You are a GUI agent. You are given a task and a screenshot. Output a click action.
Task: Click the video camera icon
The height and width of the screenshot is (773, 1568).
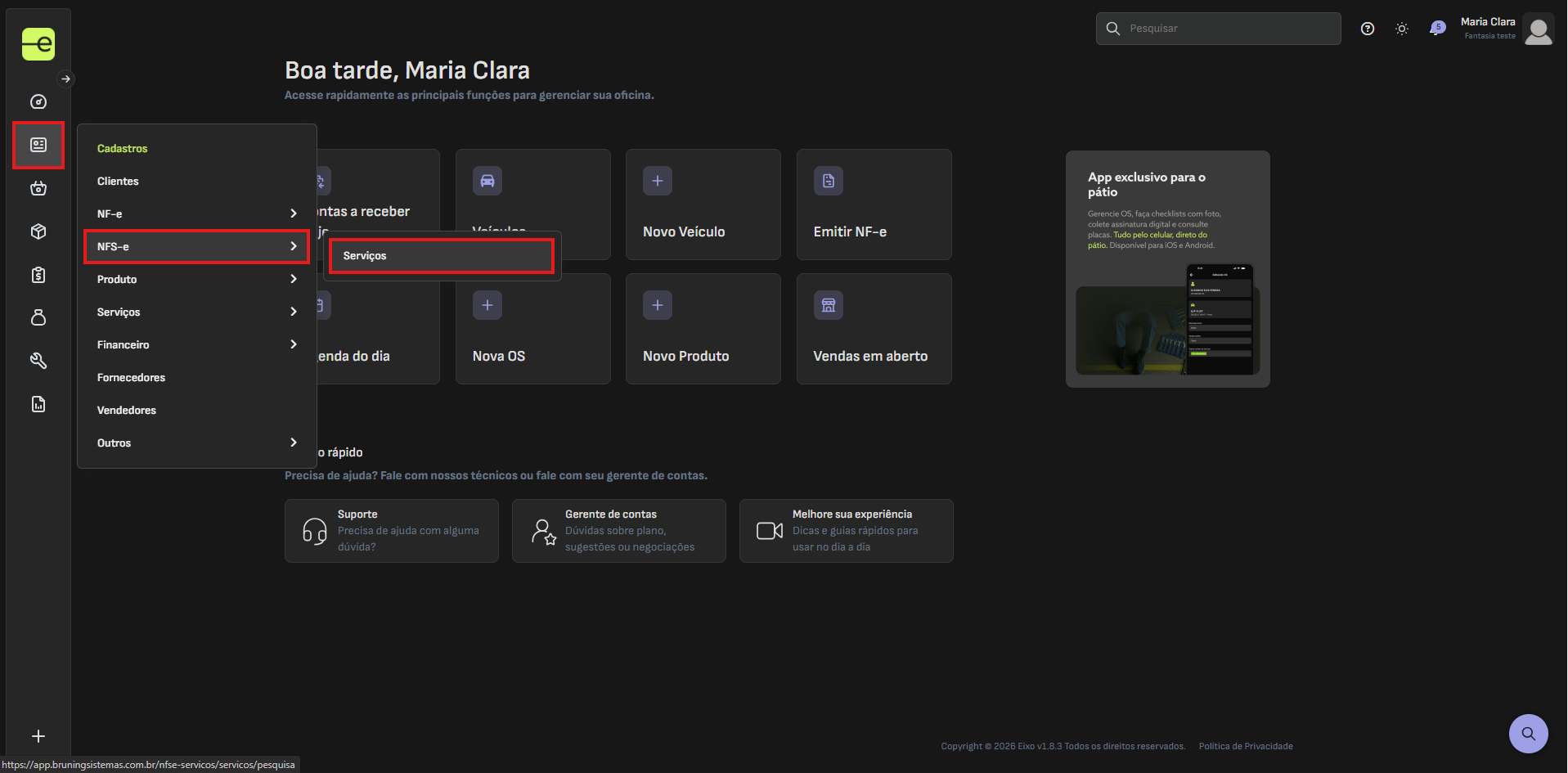[x=770, y=531]
